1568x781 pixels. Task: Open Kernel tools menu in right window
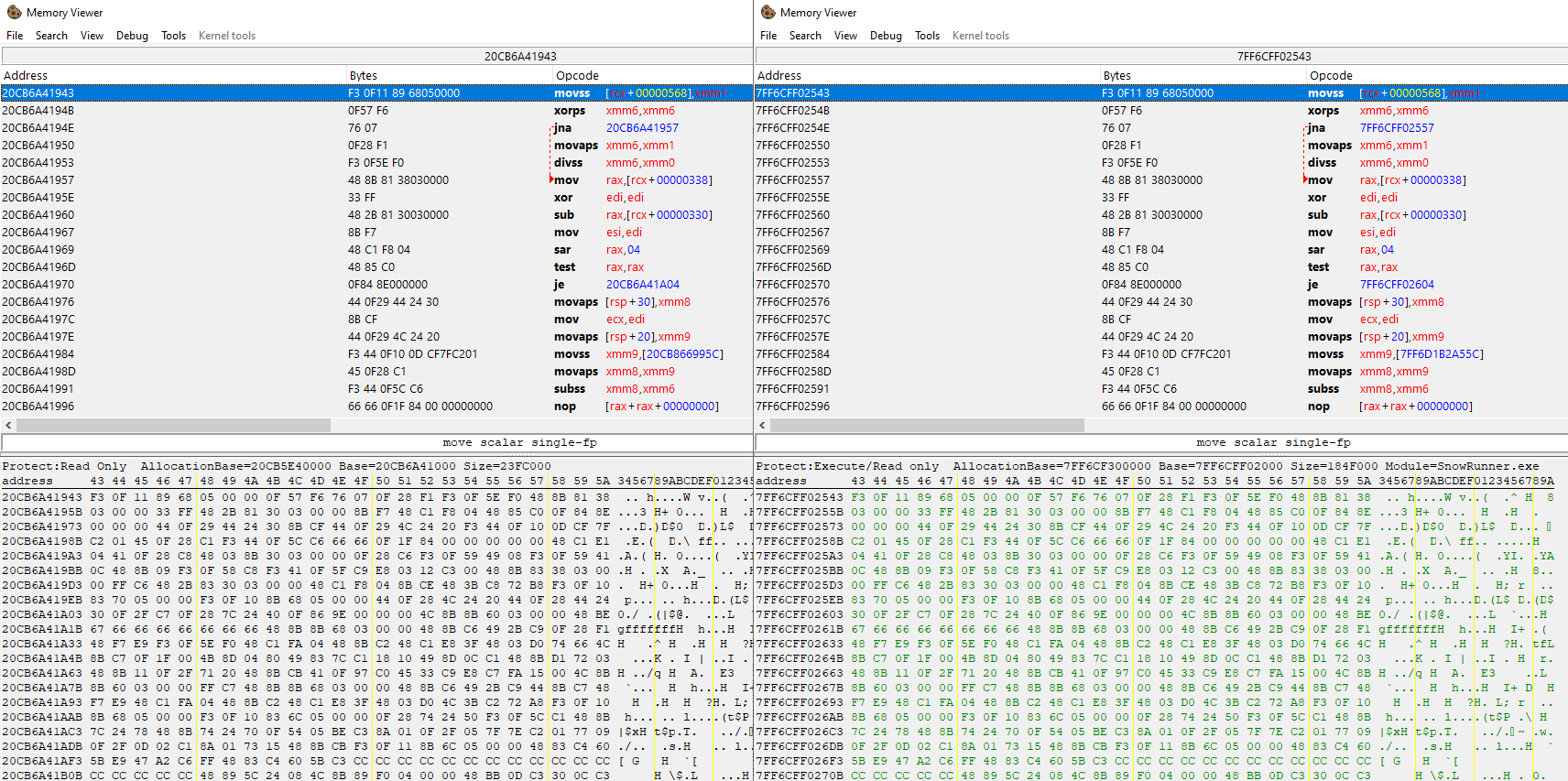tap(981, 36)
